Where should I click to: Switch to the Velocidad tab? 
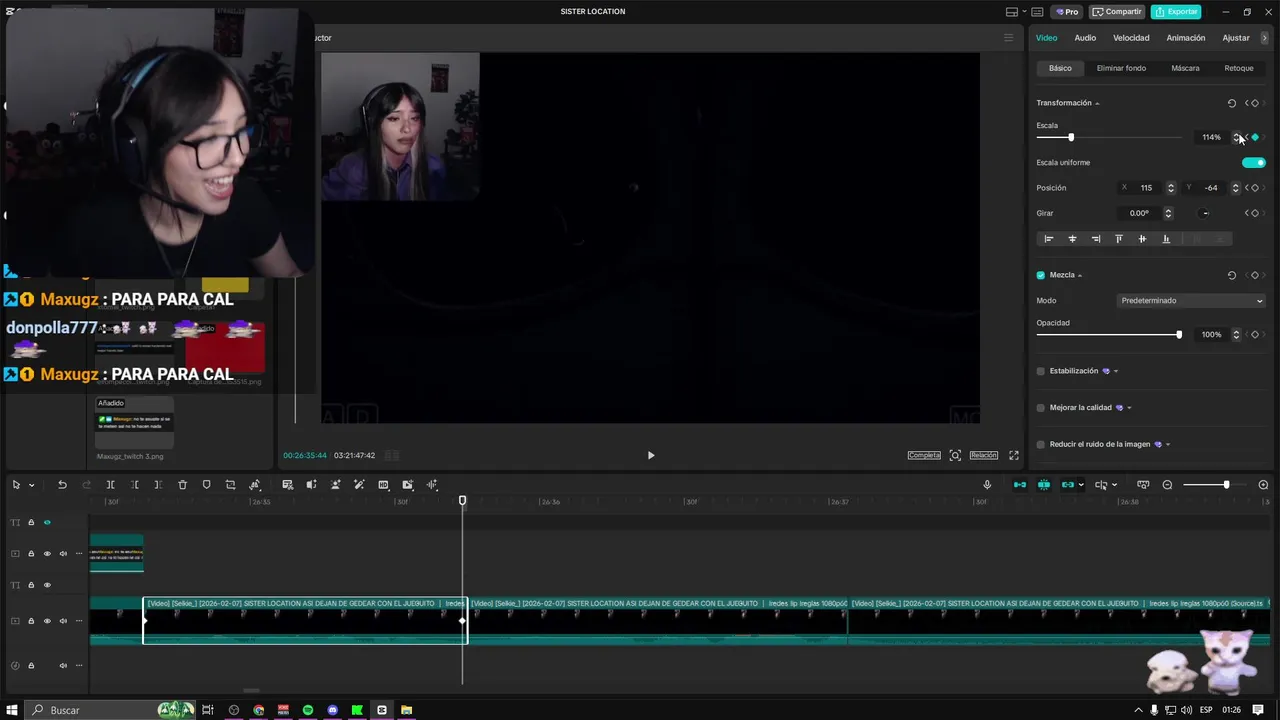pos(1131,38)
